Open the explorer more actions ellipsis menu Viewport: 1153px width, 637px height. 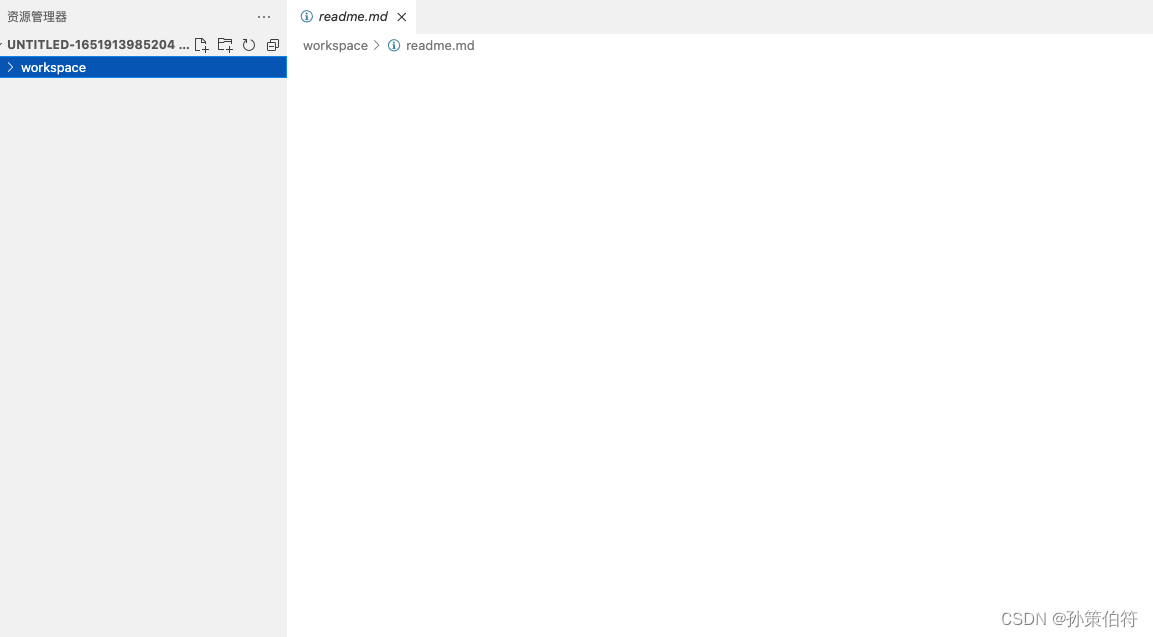pyautogui.click(x=264, y=17)
